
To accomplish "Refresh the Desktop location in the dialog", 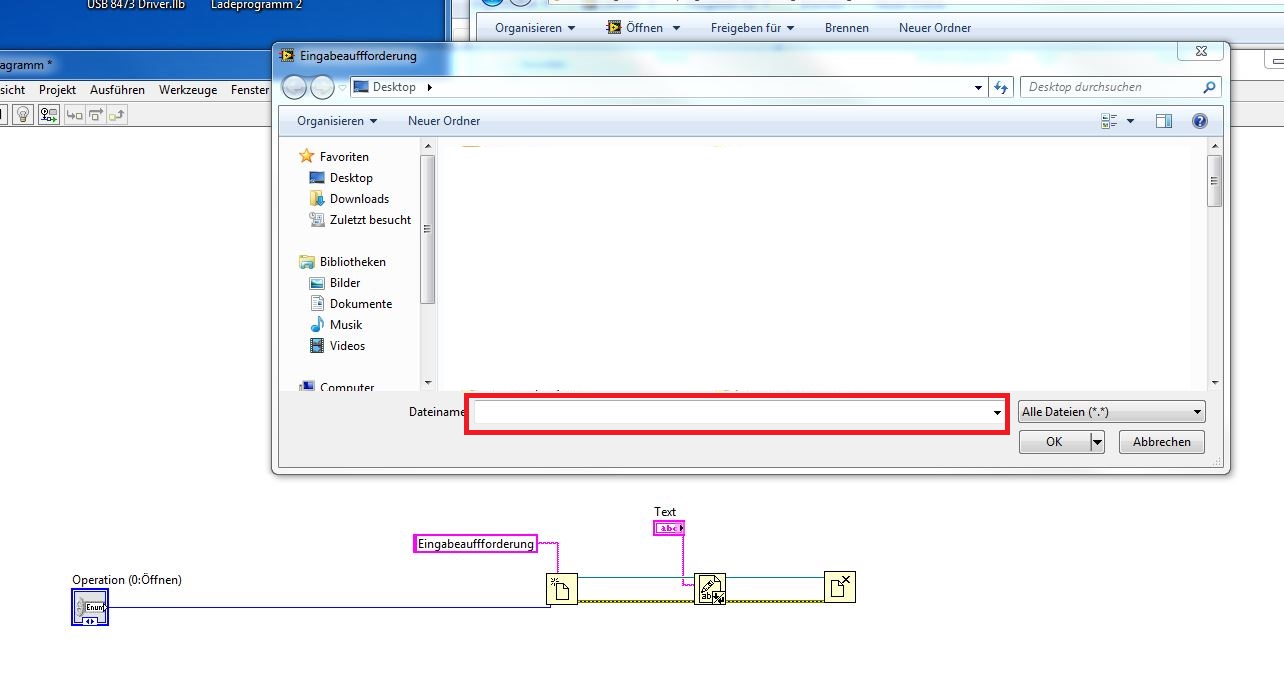I will 1002,87.
